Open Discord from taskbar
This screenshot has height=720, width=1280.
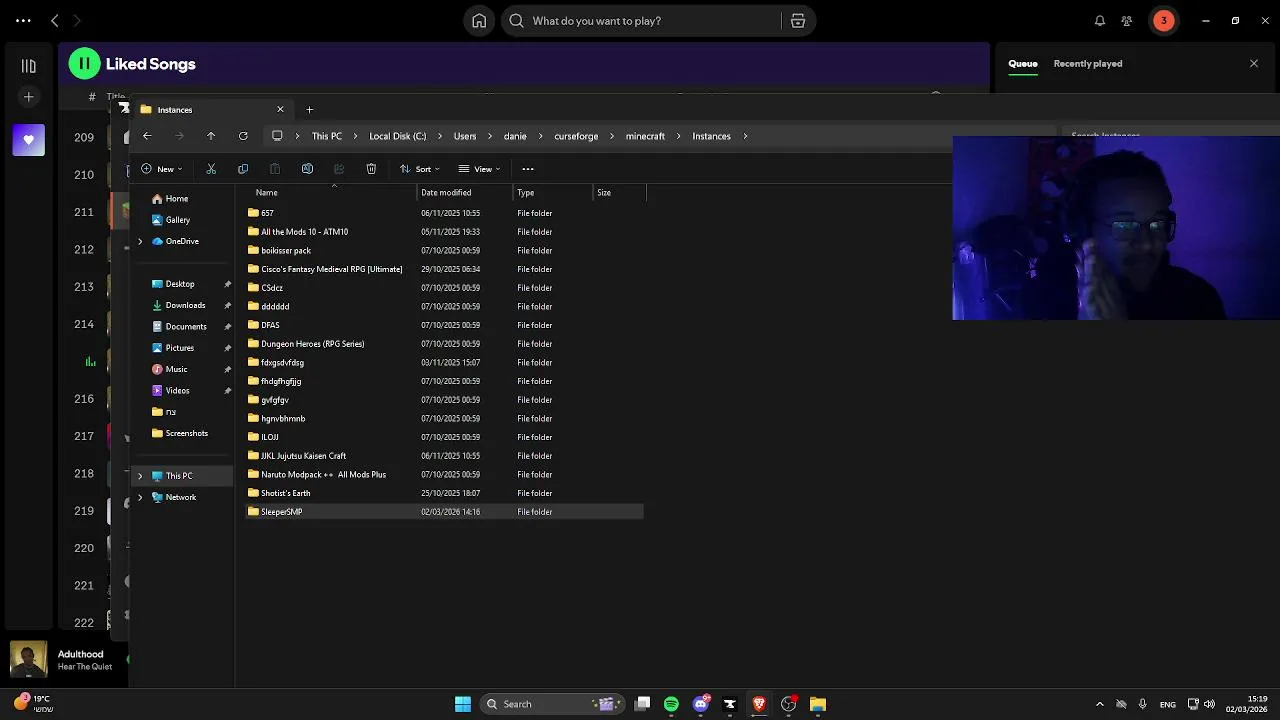click(x=701, y=704)
